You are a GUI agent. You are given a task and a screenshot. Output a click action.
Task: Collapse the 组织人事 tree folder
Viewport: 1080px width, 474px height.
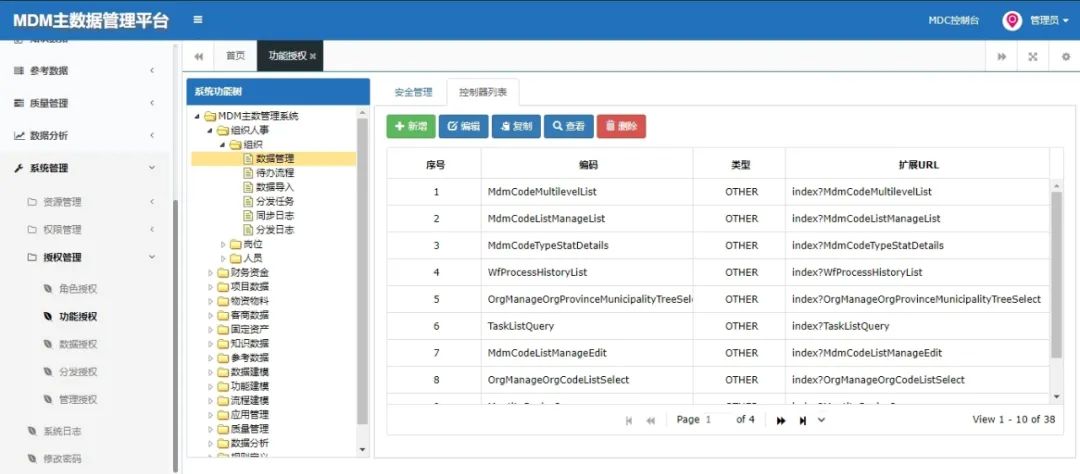[210, 130]
